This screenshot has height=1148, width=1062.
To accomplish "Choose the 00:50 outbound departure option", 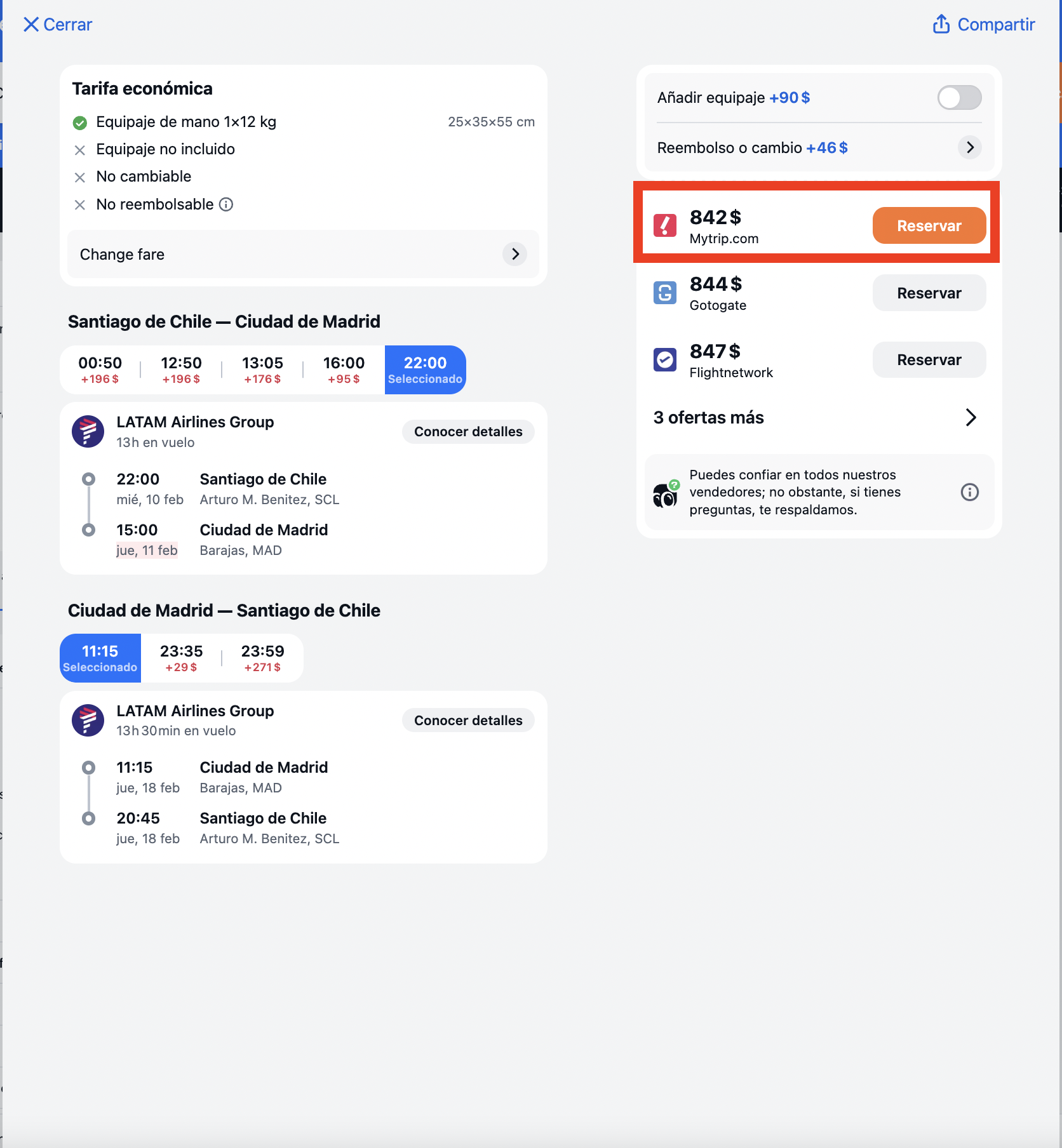I will pos(100,370).
